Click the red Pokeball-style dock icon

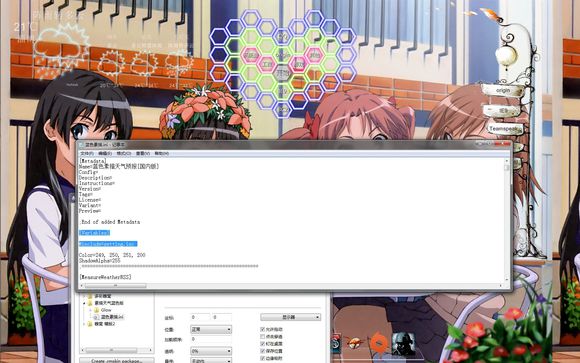336,344
